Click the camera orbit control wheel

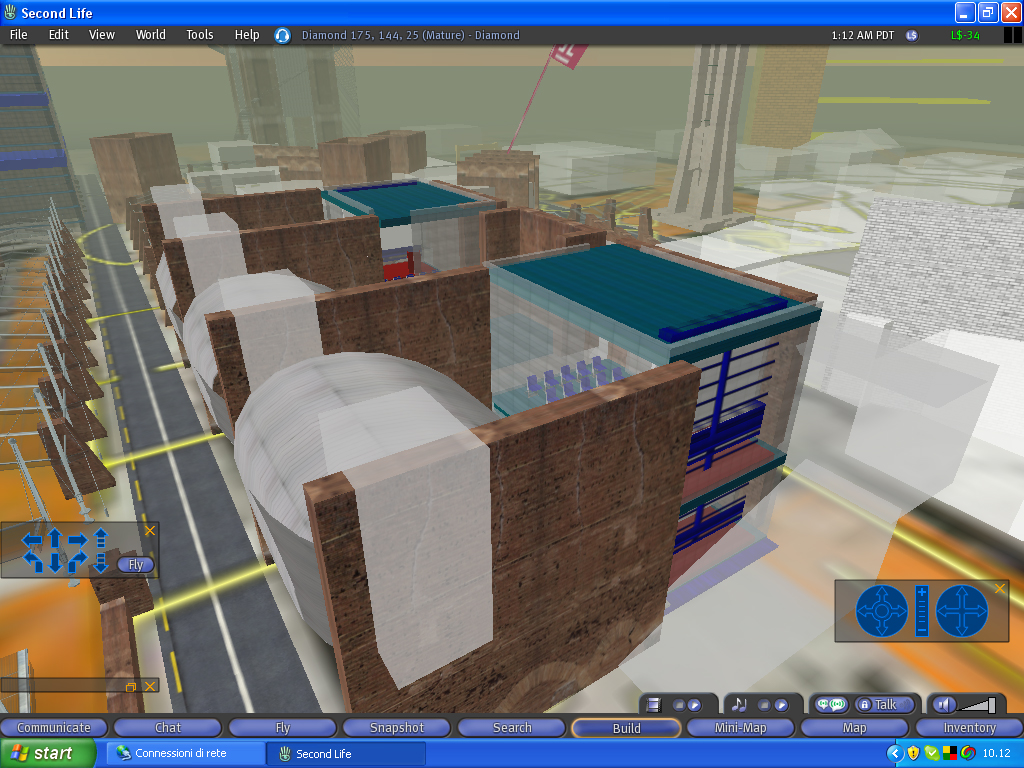pyautogui.click(x=881, y=610)
